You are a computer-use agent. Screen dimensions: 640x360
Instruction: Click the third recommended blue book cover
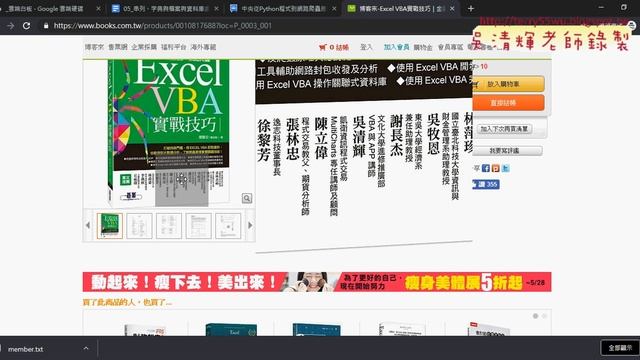316,329
